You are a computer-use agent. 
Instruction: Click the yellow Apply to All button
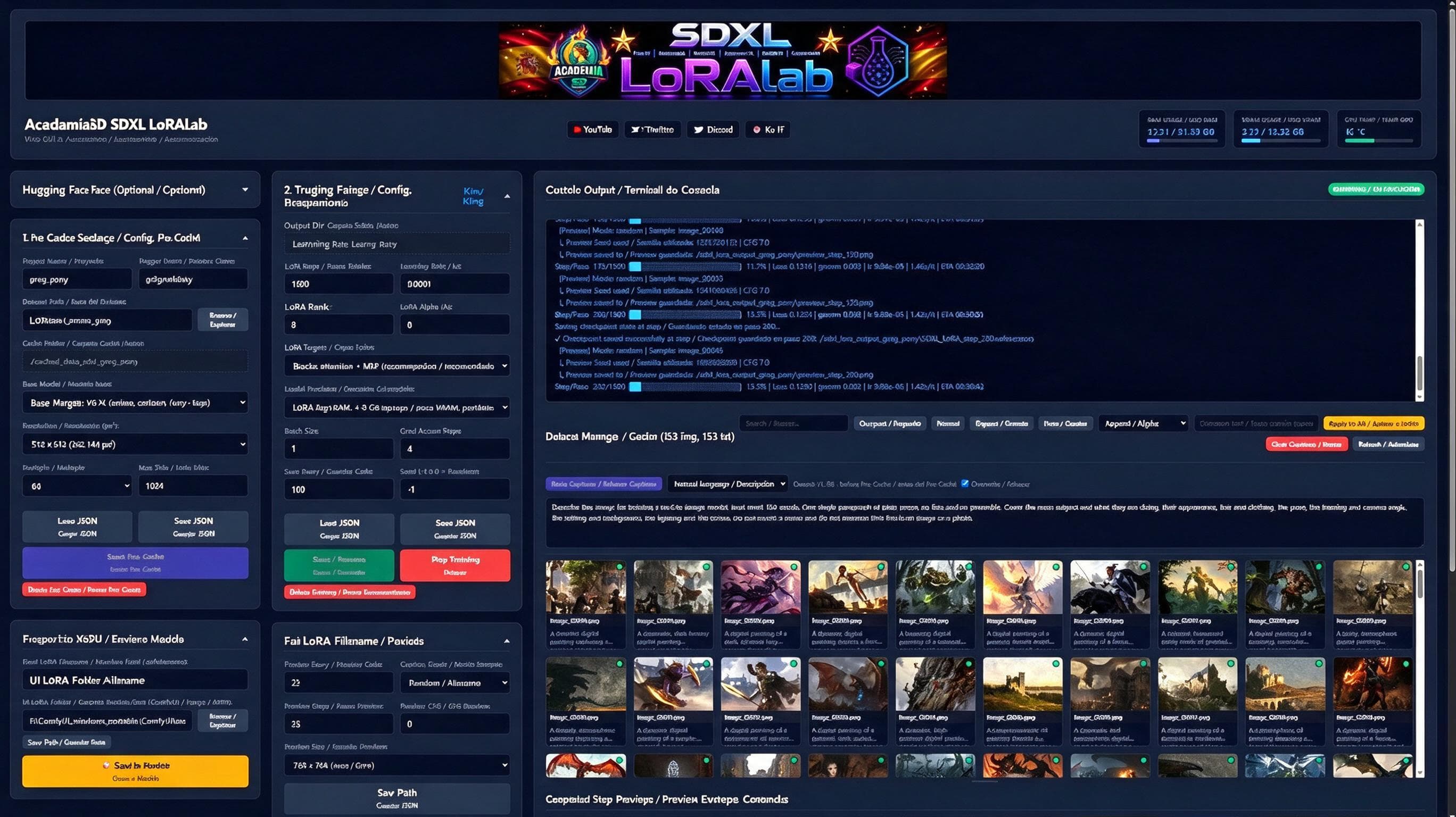[x=1374, y=423]
